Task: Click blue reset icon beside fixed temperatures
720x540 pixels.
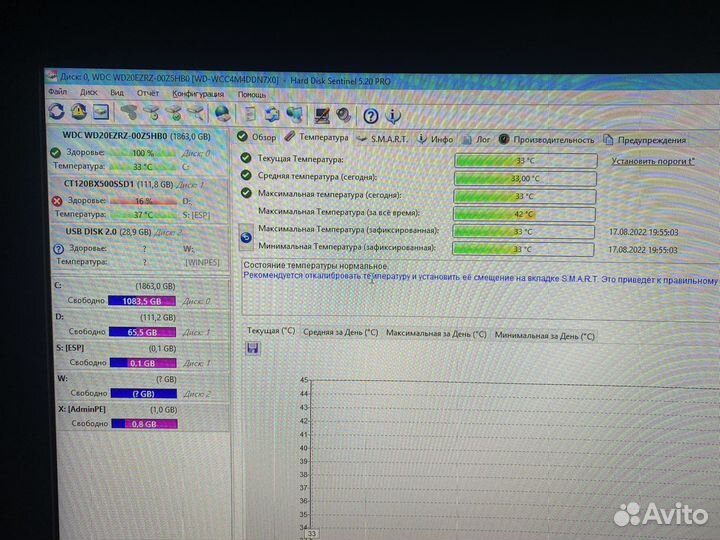Action: (x=247, y=236)
